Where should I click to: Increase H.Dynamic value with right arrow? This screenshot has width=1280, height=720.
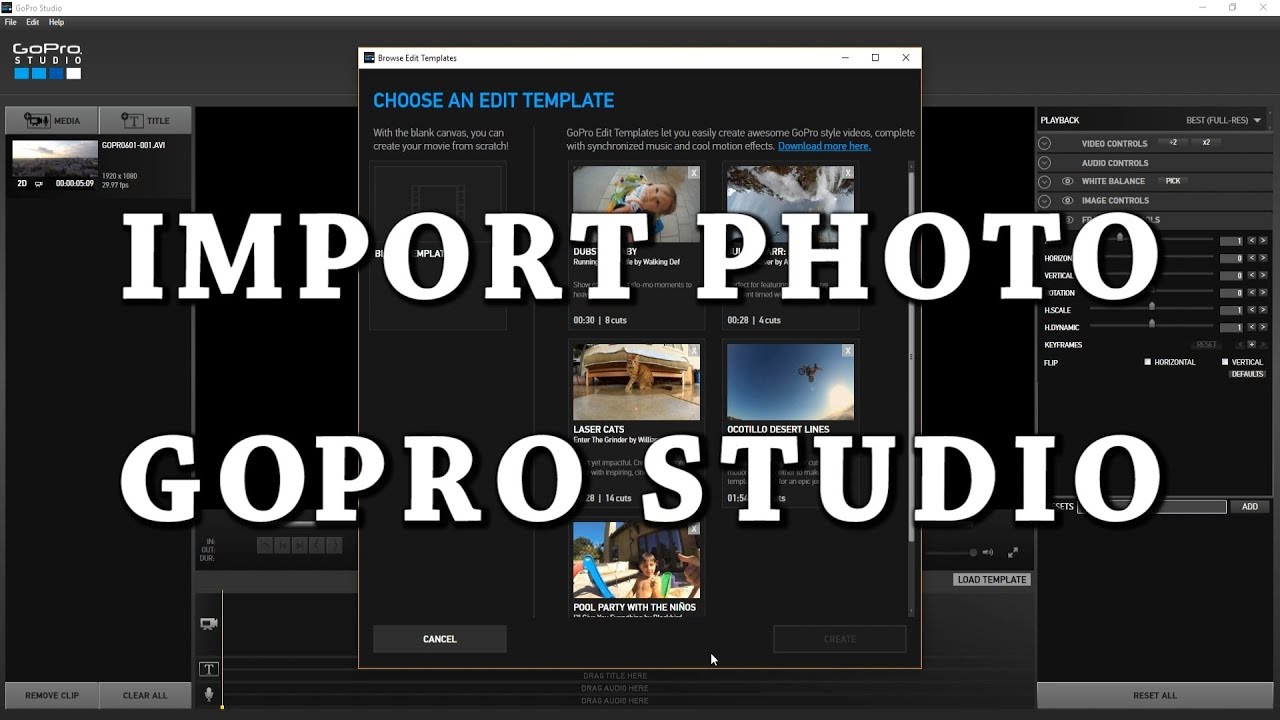click(x=1263, y=327)
